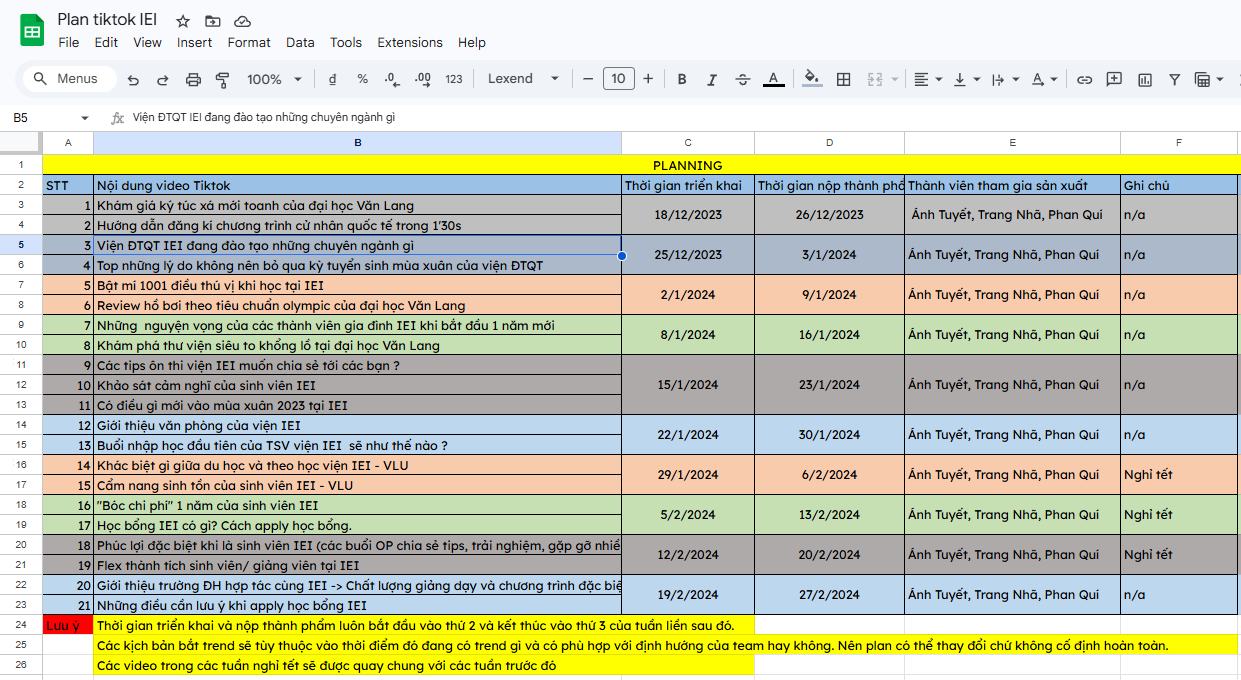Rename the Plan tiktok IEI title
Image resolution: width=1241 pixels, height=680 pixels.
107,20
